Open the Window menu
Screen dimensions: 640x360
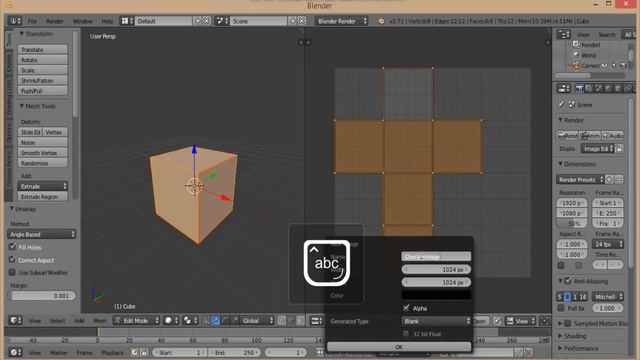(x=82, y=21)
